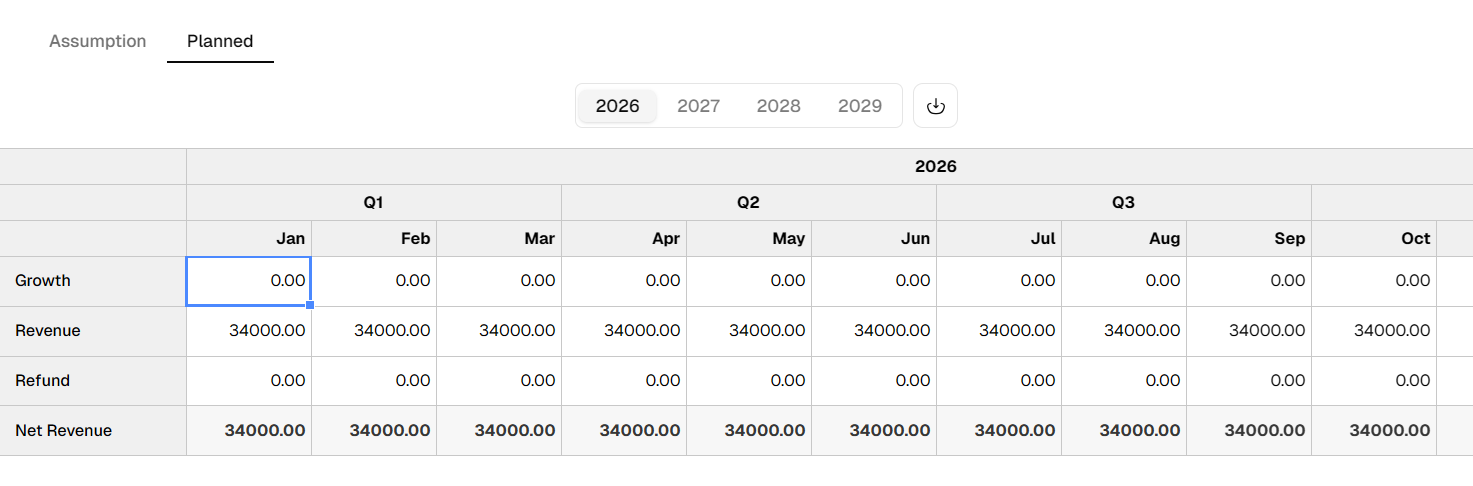Click the Refund cell for Mar
Screen dimensions: 1473x486
(x=499, y=381)
